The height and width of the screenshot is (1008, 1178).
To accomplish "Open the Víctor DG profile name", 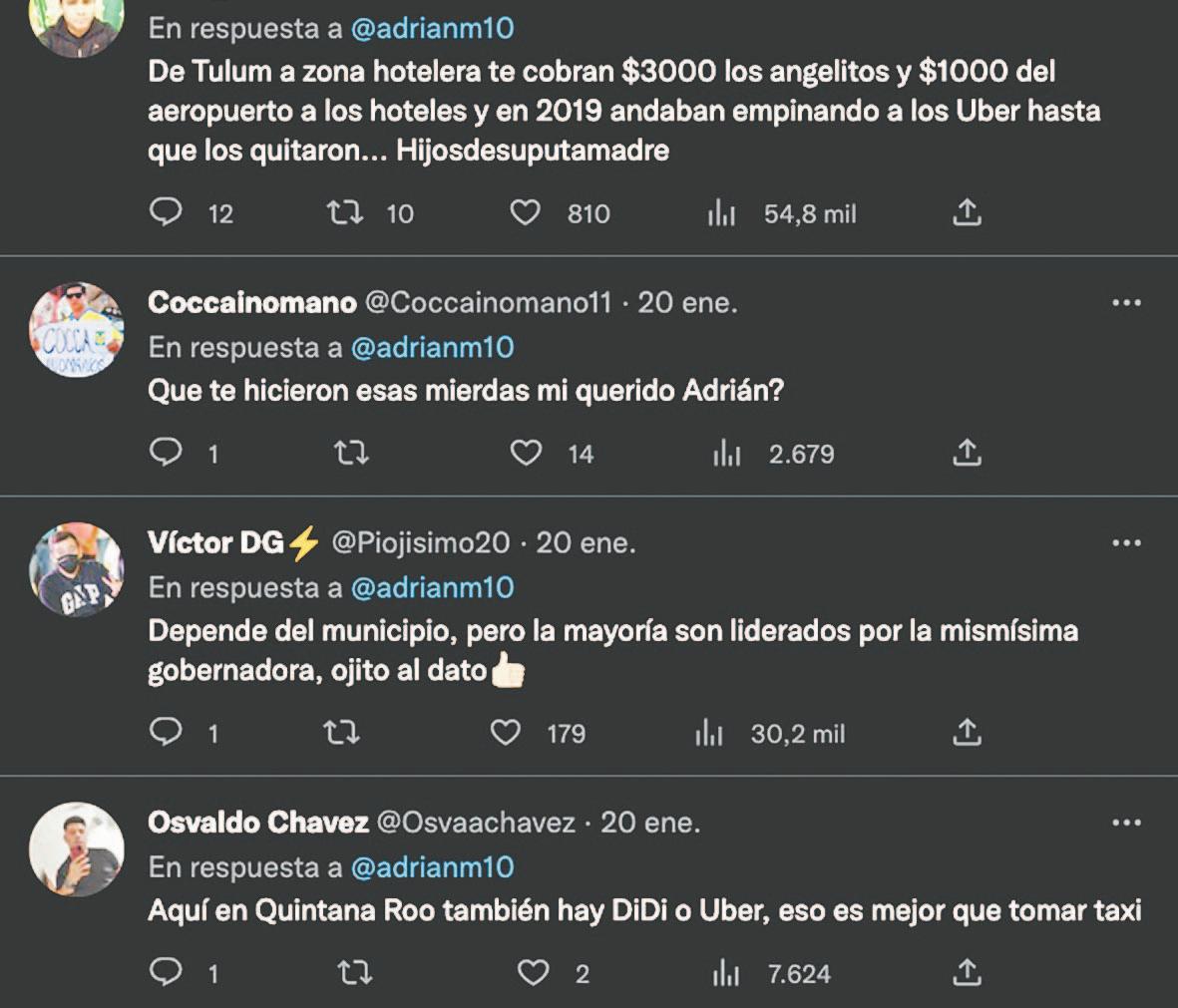I will [x=216, y=542].
